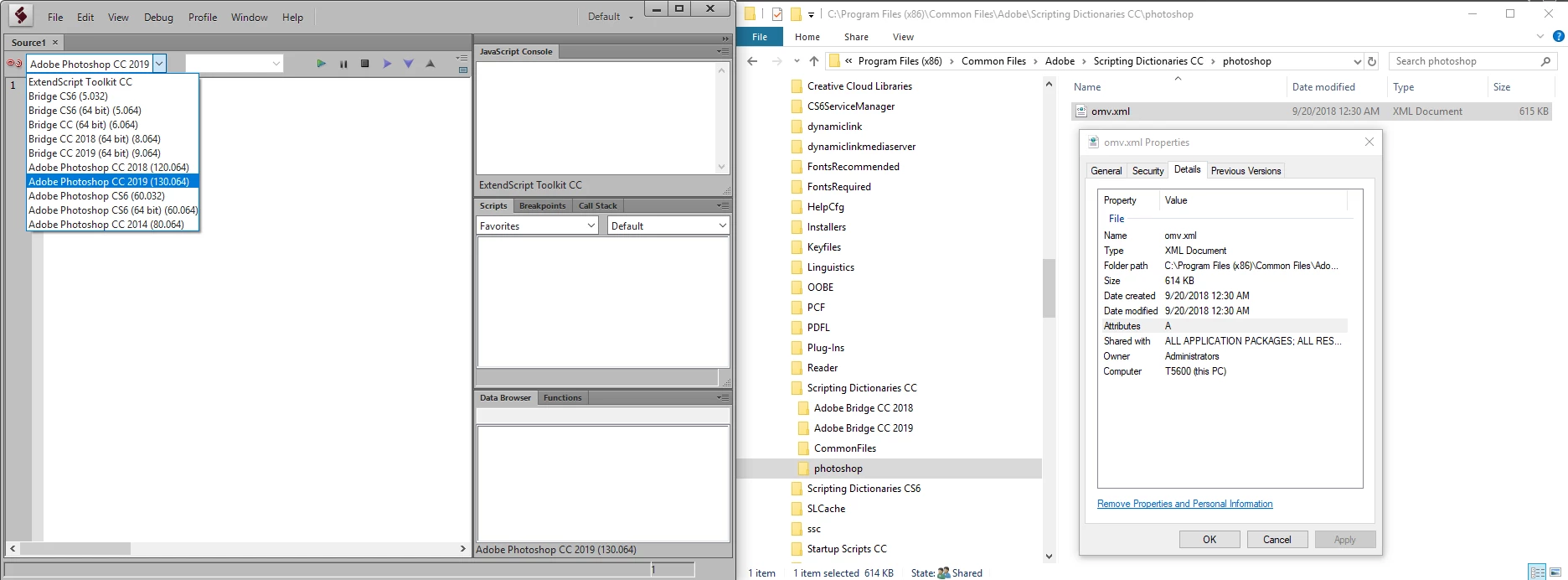Click the Step Out up-arrow icon
Screen dimensions: 1568x580
(431, 64)
